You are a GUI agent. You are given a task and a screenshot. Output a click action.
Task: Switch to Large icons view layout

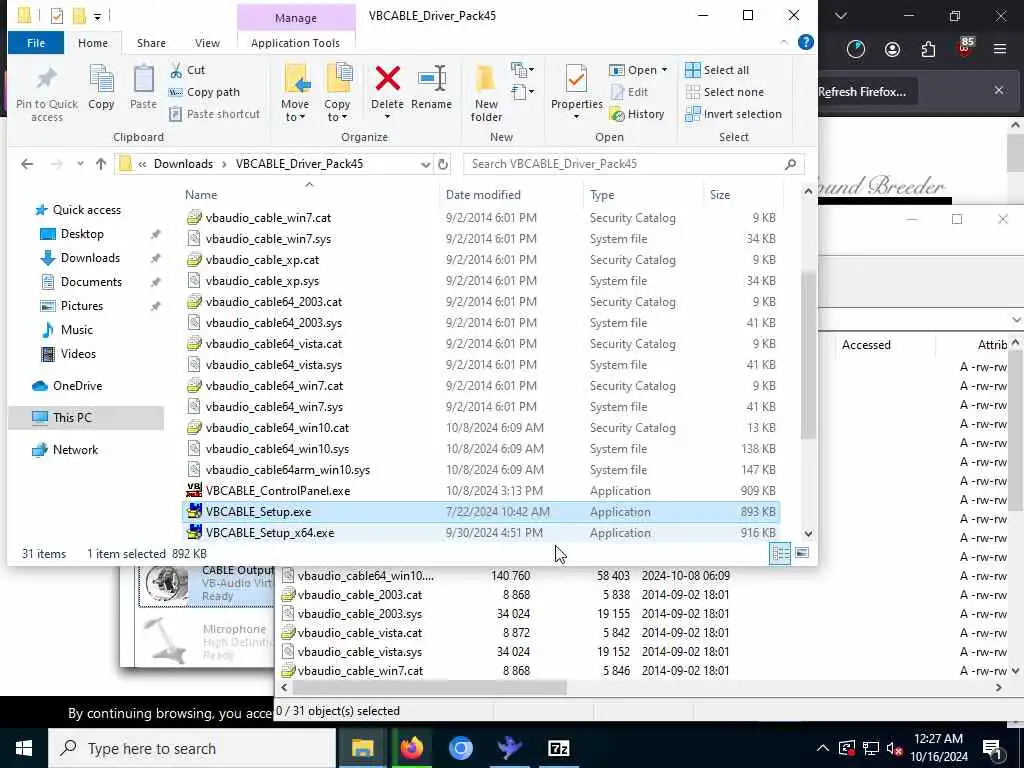tap(801, 554)
